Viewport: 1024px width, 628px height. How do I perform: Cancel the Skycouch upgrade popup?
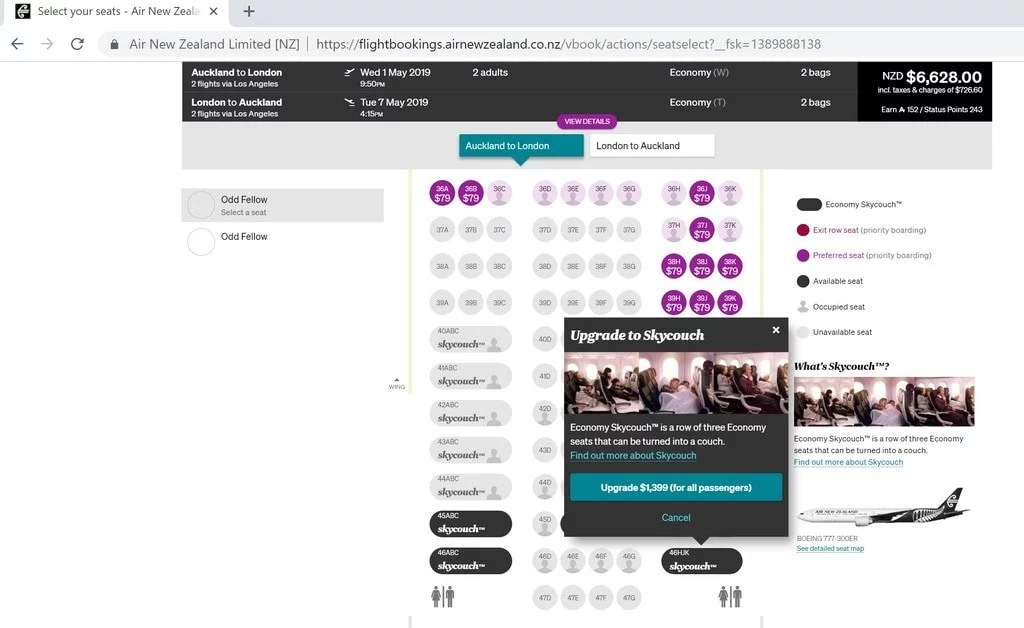coord(676,518)
